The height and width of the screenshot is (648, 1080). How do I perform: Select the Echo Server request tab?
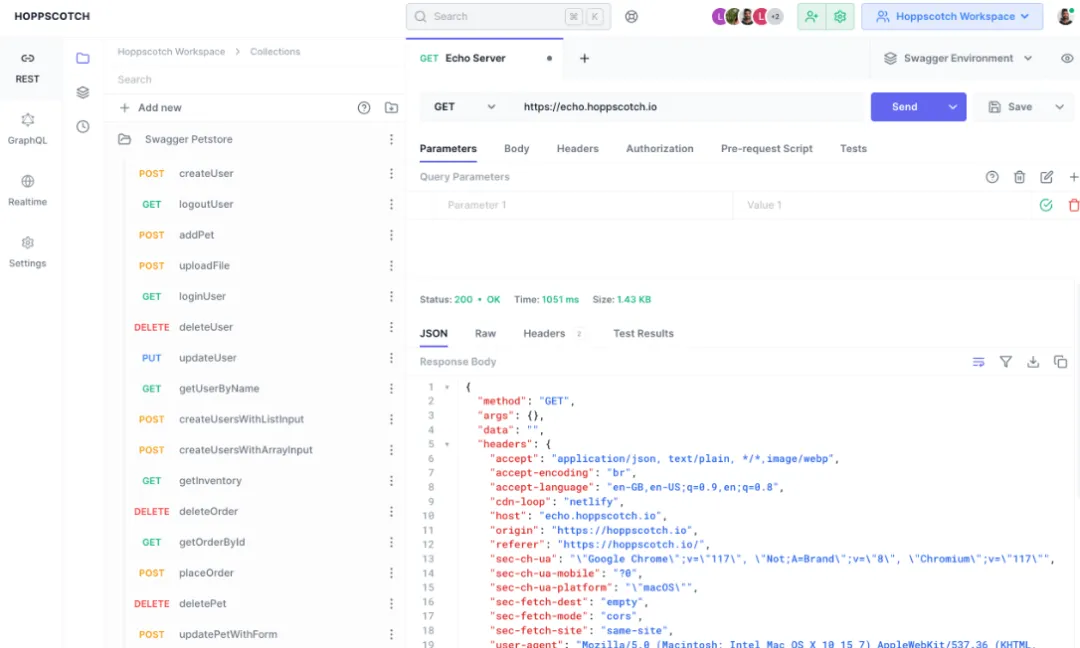click(484, 59)
